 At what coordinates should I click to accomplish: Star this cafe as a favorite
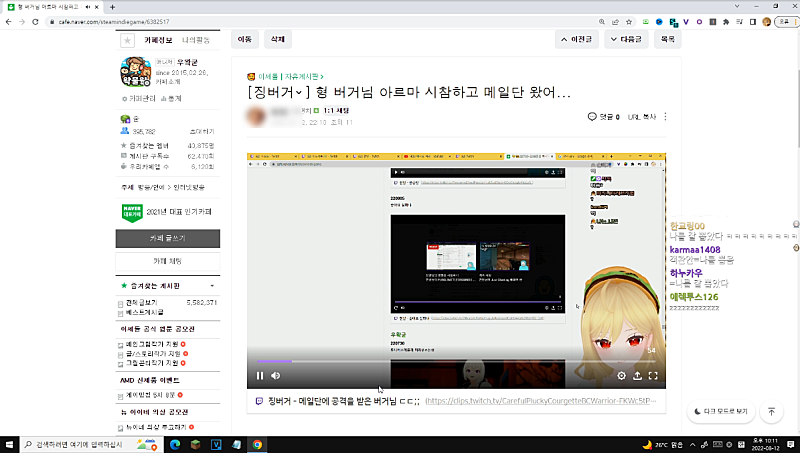[127, 41]
